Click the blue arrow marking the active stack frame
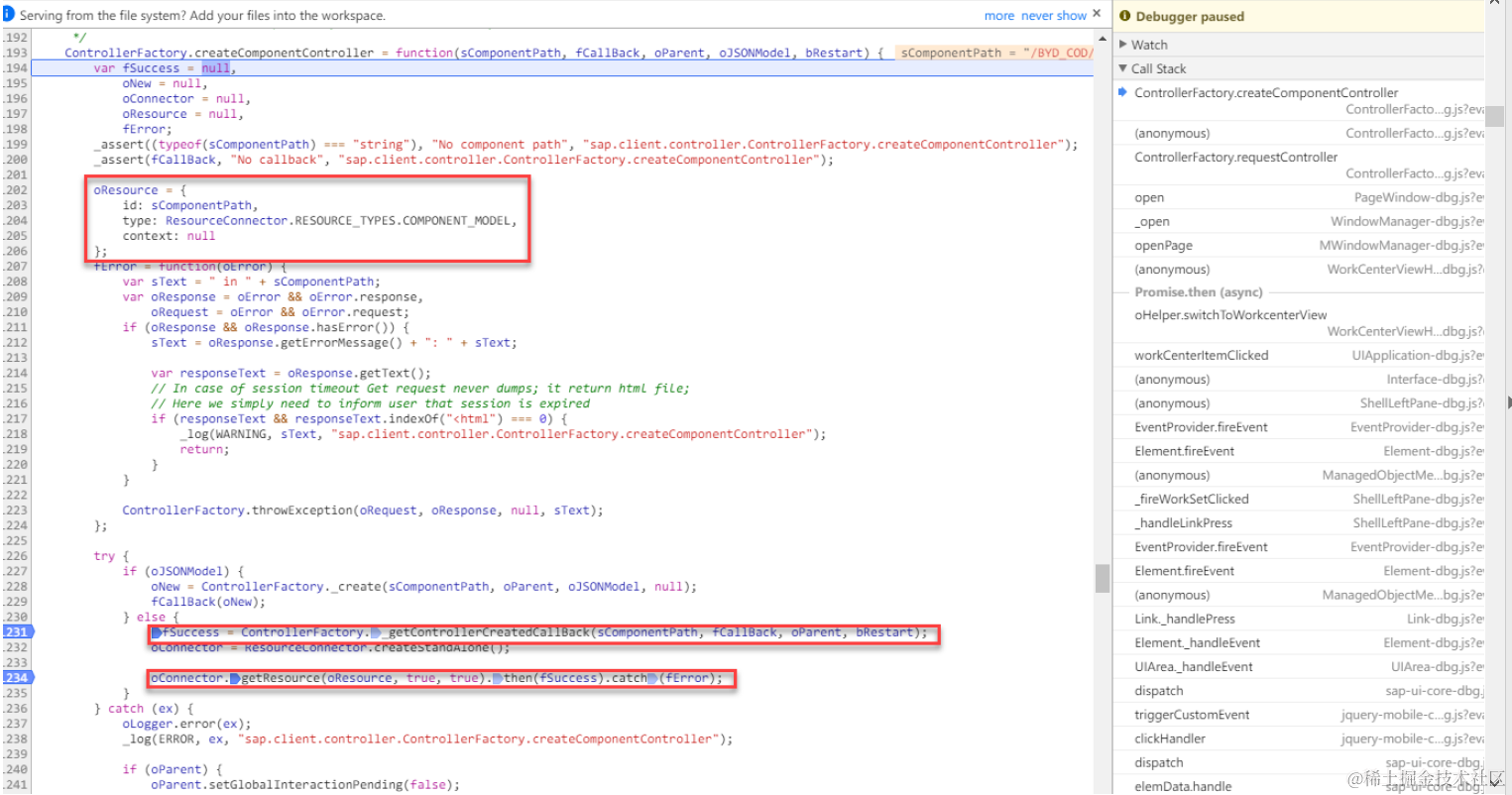The image size is (1512, 795). [1121, 91]
